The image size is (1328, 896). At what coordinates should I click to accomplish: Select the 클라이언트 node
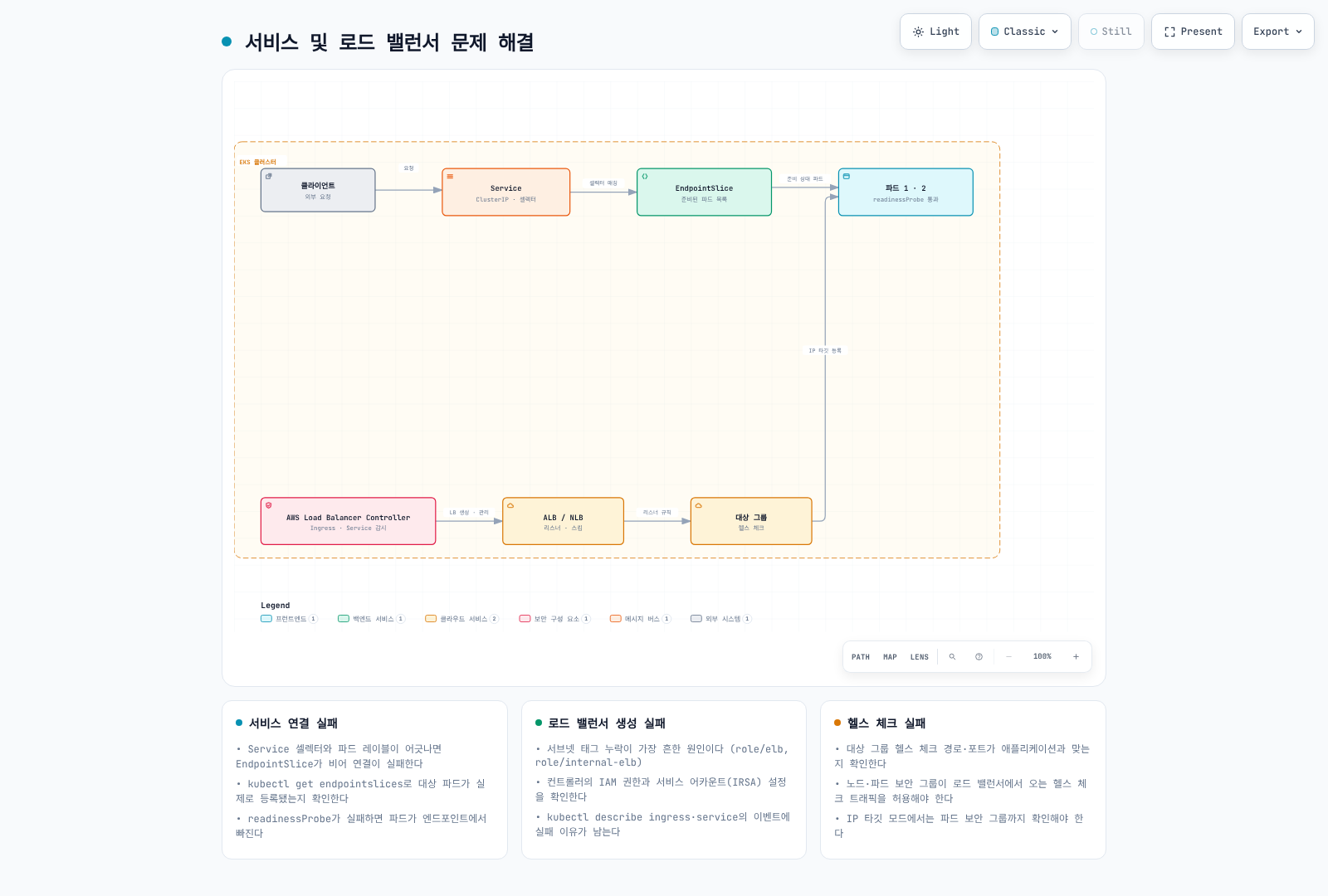318,190
